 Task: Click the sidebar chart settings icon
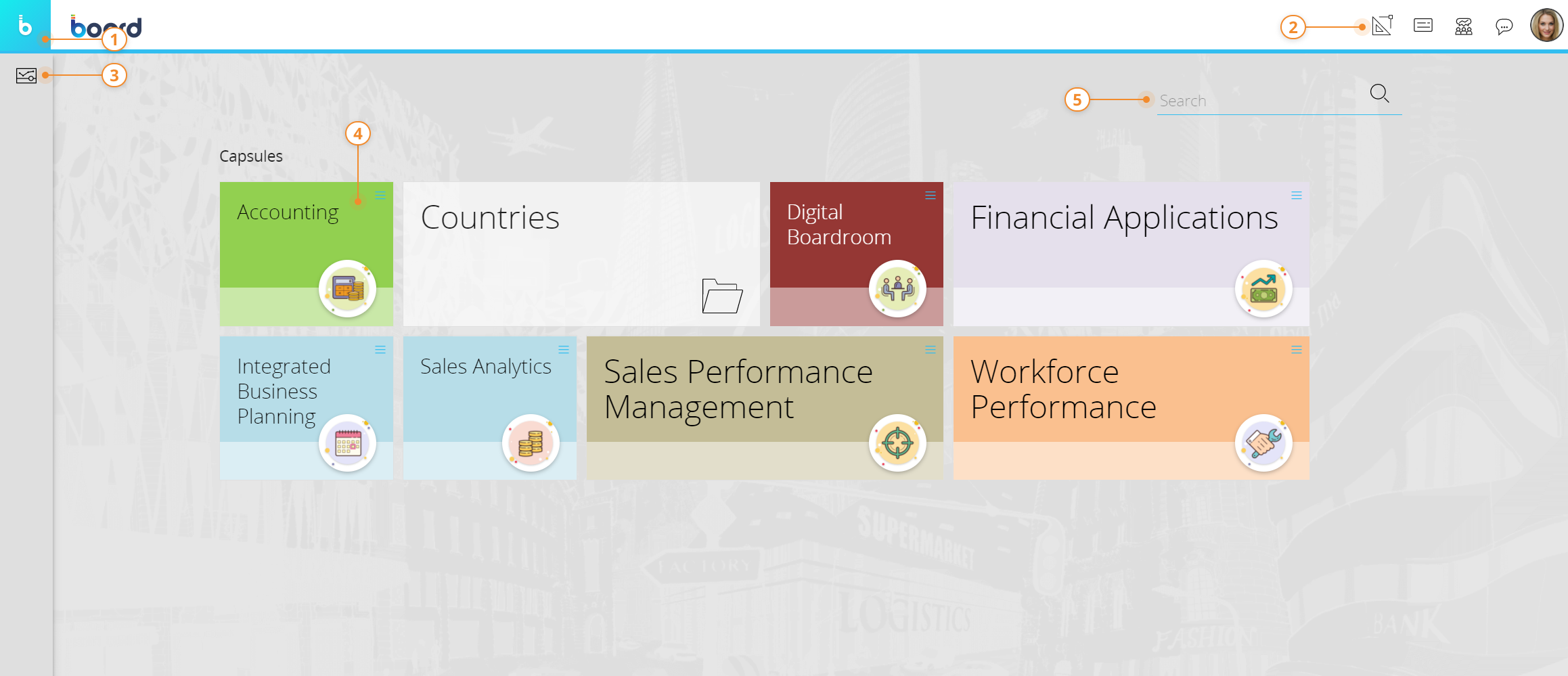point(26,76)
